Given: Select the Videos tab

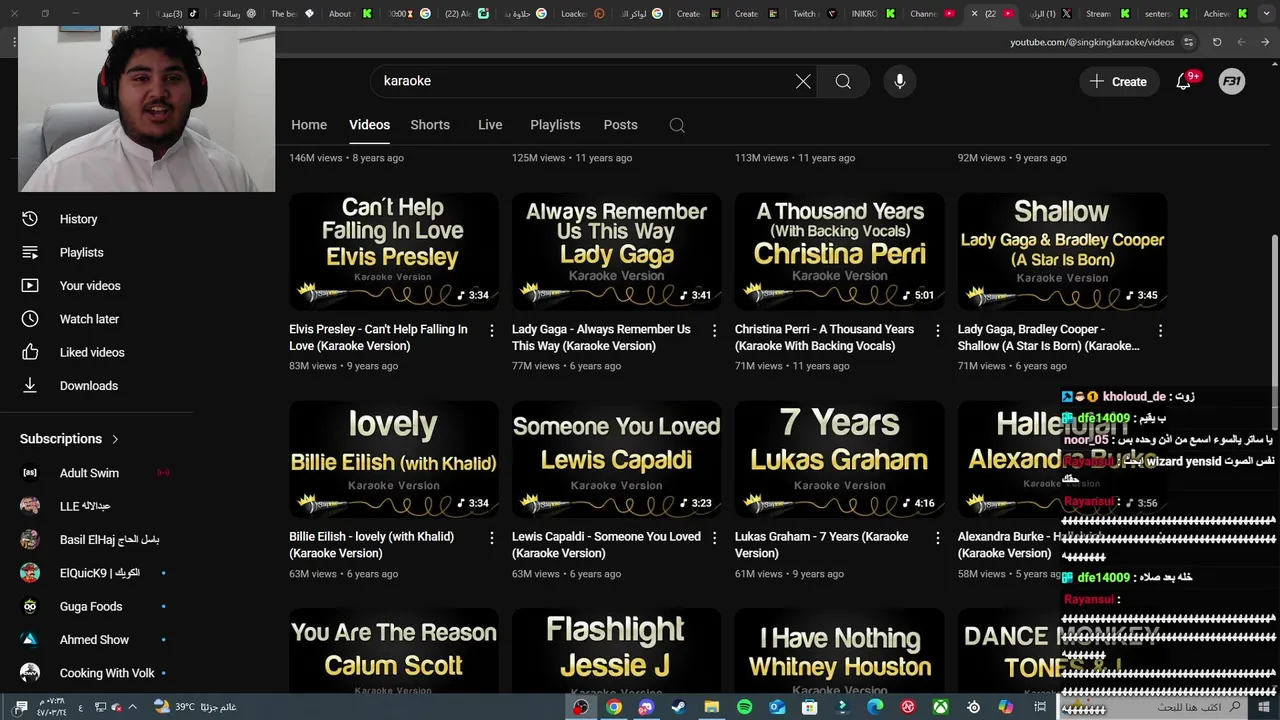Looking at the screenshot, I should pyautogui.click(x=369, y=125).
